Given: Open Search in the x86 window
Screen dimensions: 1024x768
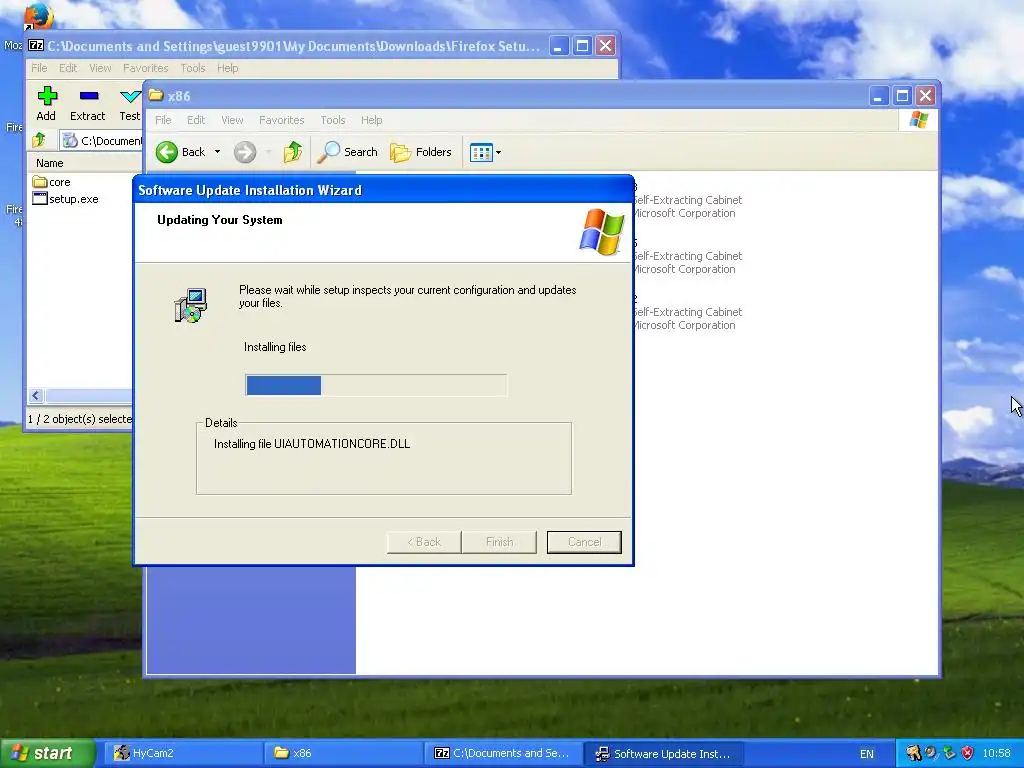Looking at the screenshot, I should tap(348, 152).
